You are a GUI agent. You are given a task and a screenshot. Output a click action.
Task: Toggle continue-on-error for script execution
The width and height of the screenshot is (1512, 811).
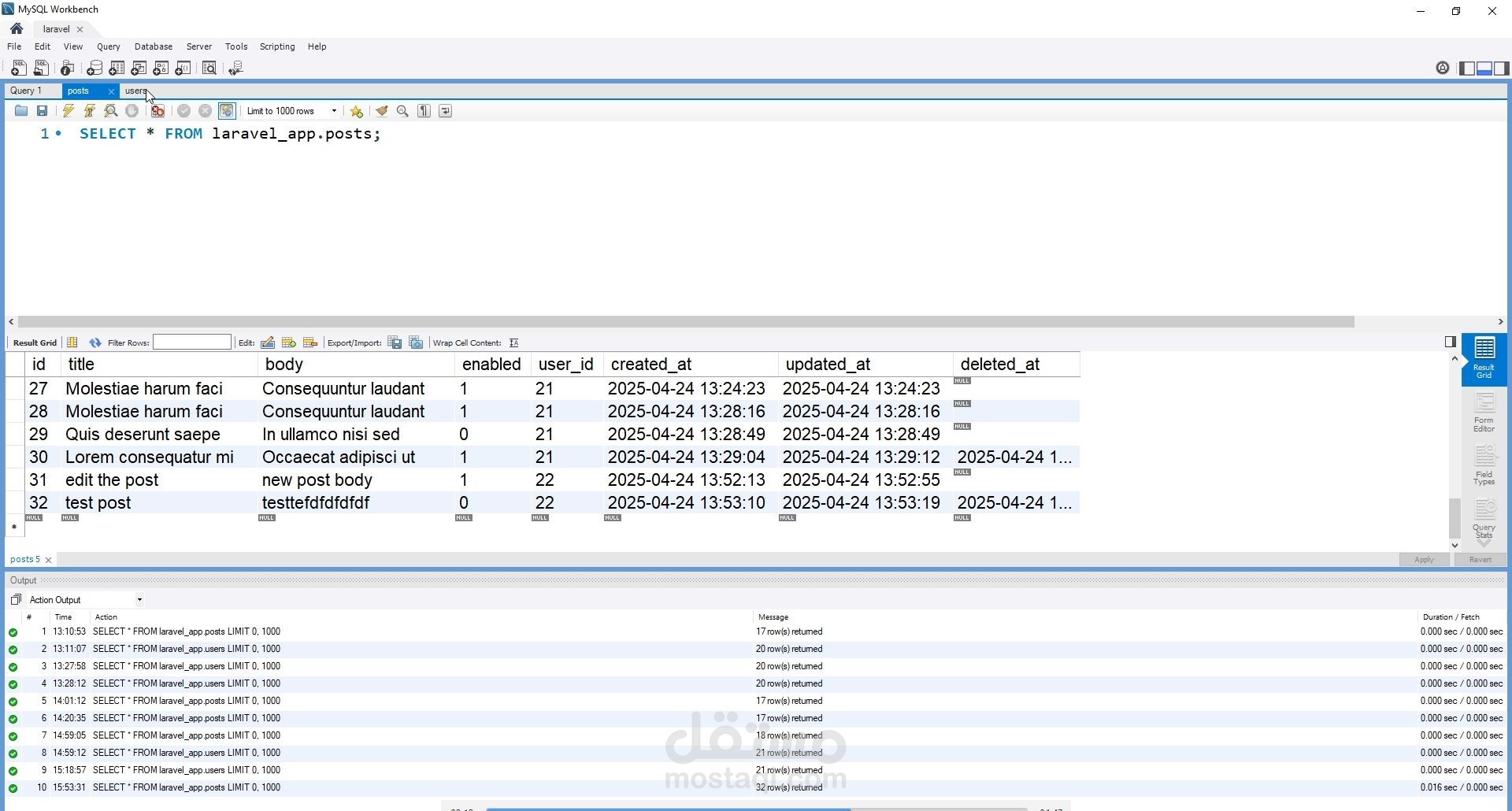pyautogui.click(x=157, y=111)
